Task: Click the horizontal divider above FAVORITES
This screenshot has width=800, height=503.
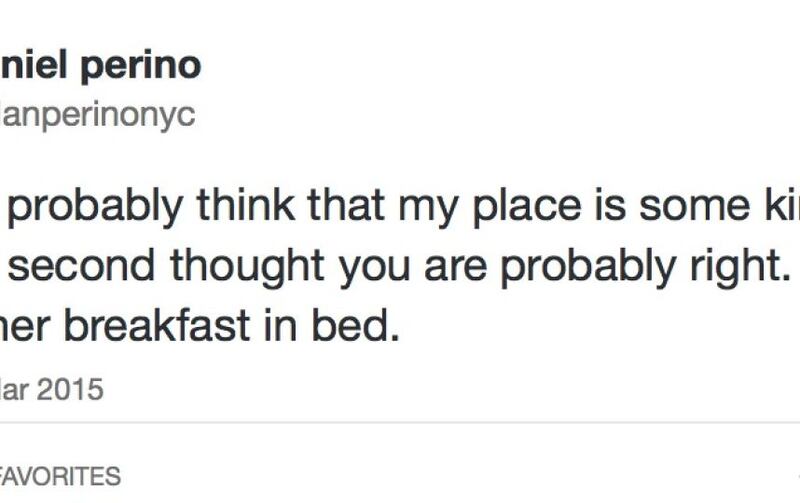Action: click(x=400, y=422)
